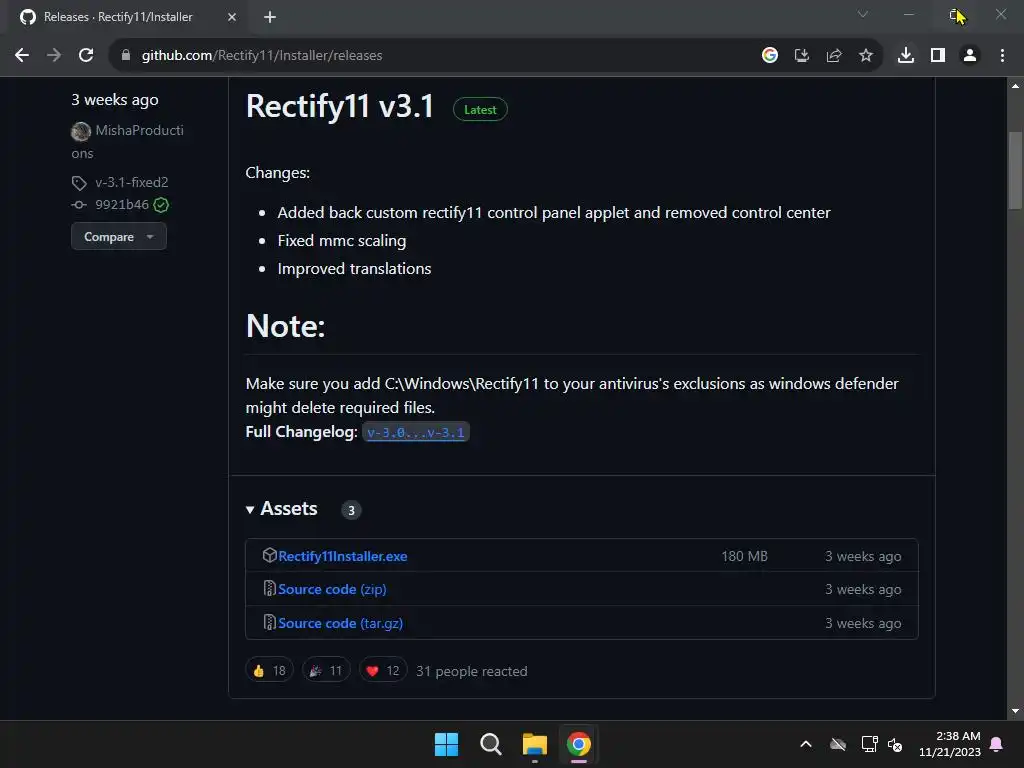This screenshot has height=768, width=1024.
Task: Click Chrome taskbar icon
Action: pos(579,744)
